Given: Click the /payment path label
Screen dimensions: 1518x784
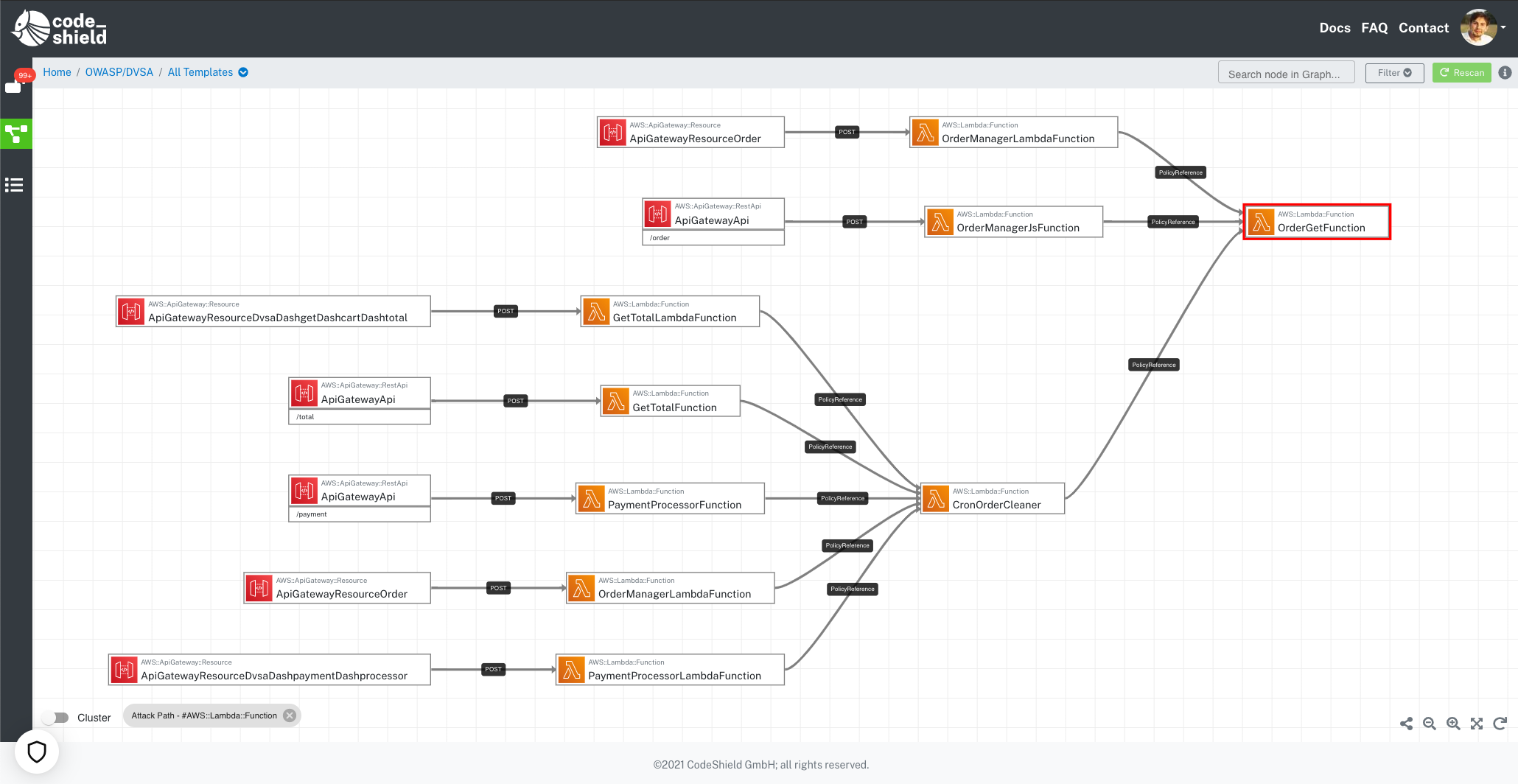Looking at the screenshot, I should point(312,514).
